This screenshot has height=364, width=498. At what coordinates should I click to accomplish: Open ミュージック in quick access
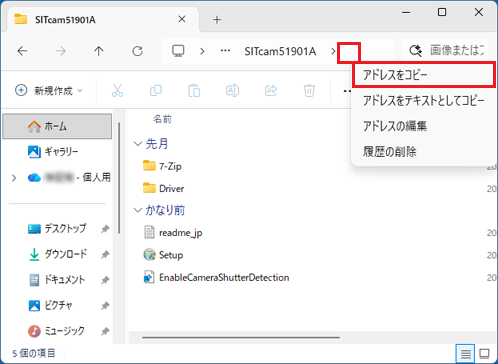click(x=56, y=331)
